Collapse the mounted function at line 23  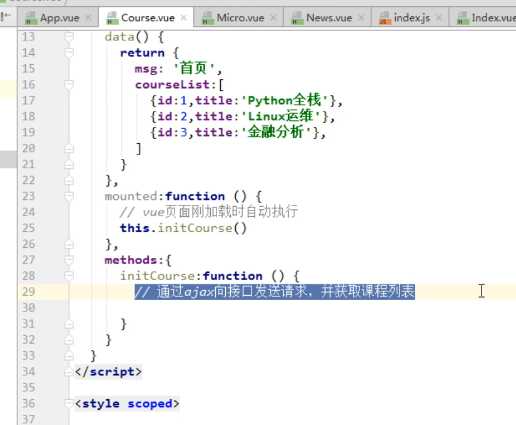click(69, 196)
